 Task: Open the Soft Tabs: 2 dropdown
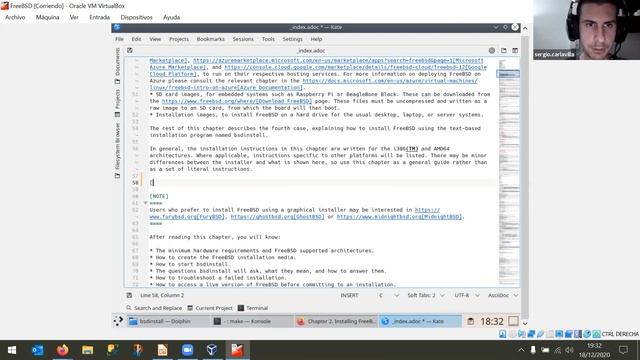point(425,295)
